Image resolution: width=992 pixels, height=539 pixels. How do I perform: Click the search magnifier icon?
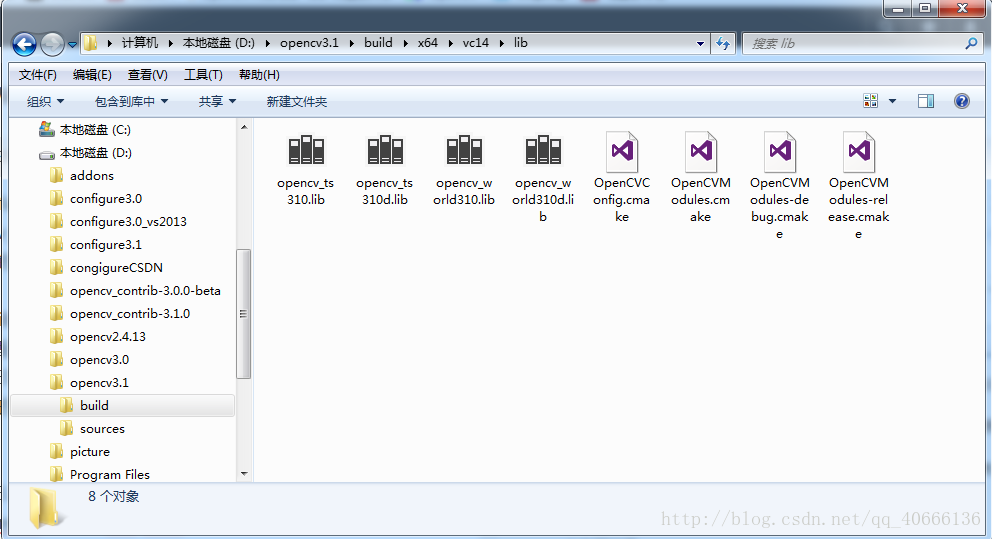971,44
